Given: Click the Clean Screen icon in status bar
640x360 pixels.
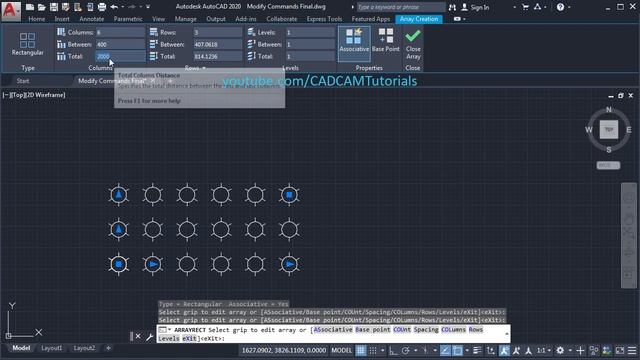Looking at the screenshot, I should click(x=620, y=350).
